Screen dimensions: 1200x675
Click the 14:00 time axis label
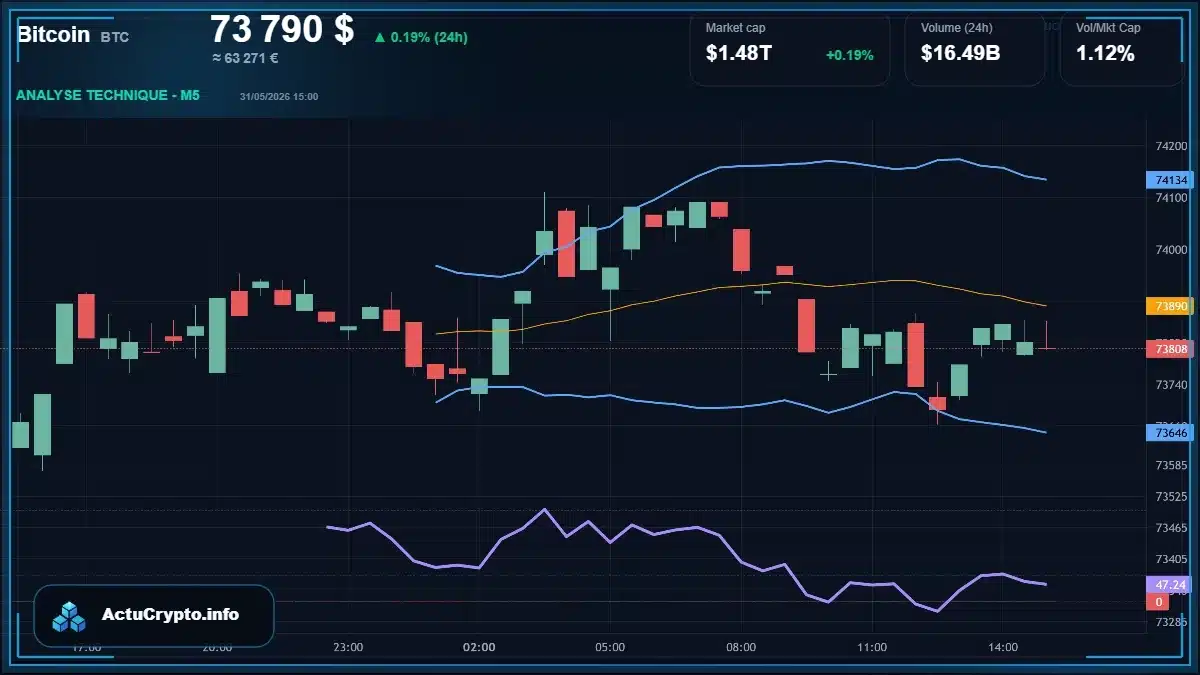point(1003,647)
